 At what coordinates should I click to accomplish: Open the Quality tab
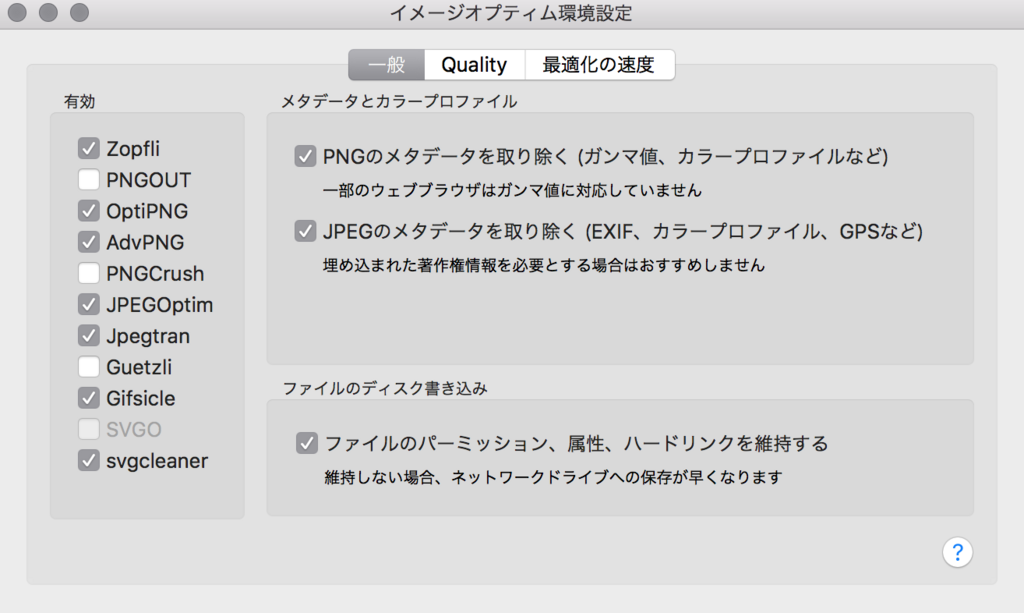coord(474,65)
